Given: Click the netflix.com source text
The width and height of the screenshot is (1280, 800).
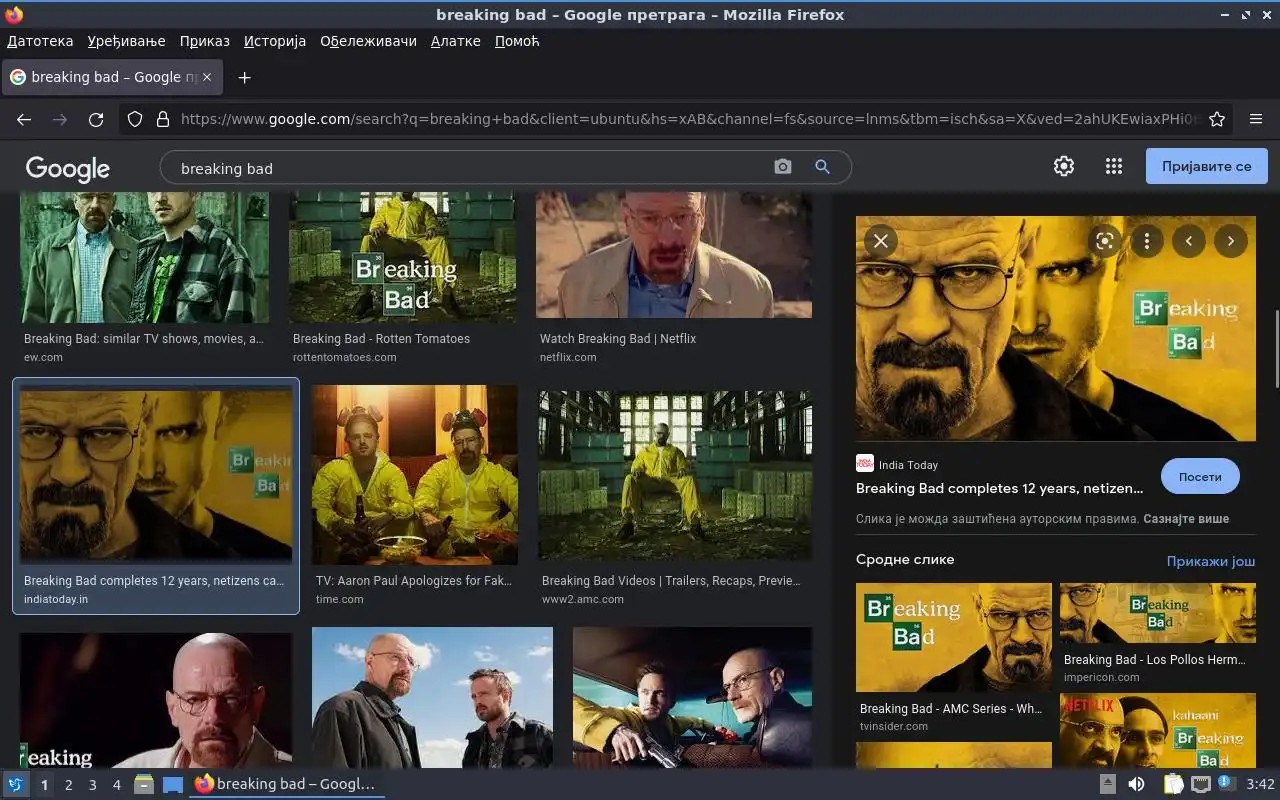Looking at the screenshot, I should pyautogui.click(x=568, y=357).
